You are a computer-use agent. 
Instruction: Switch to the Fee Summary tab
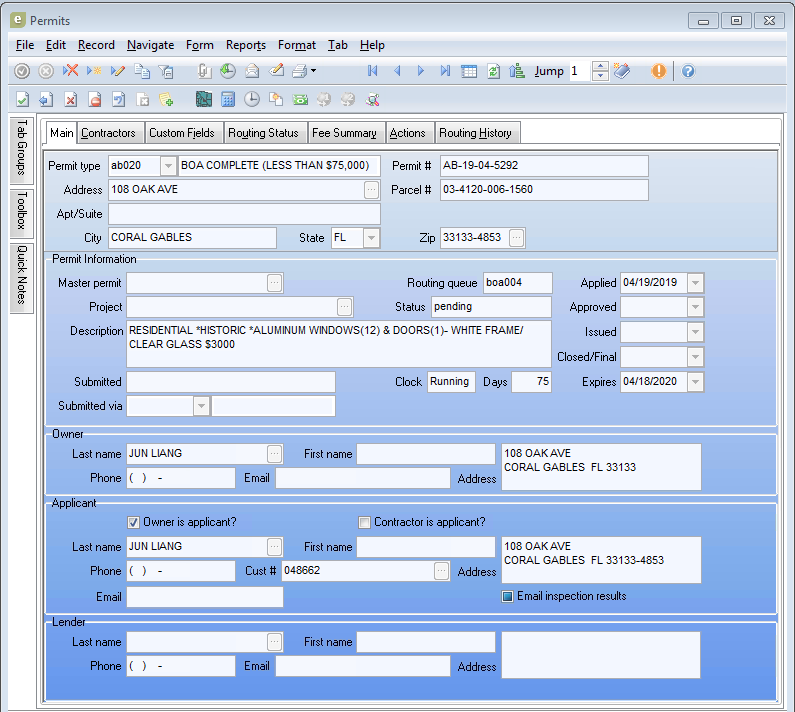[344, 133]
